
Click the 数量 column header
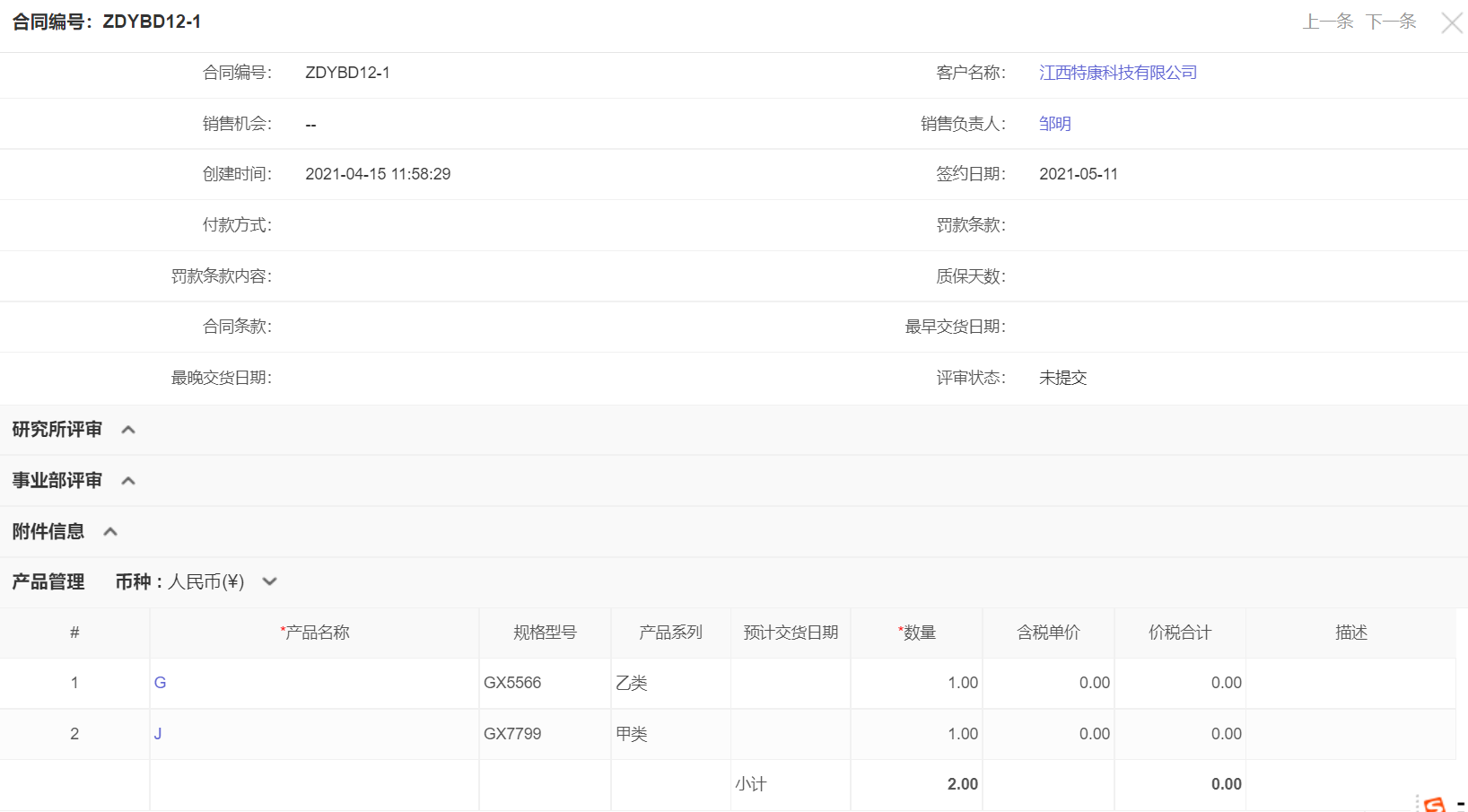point(919,633)
